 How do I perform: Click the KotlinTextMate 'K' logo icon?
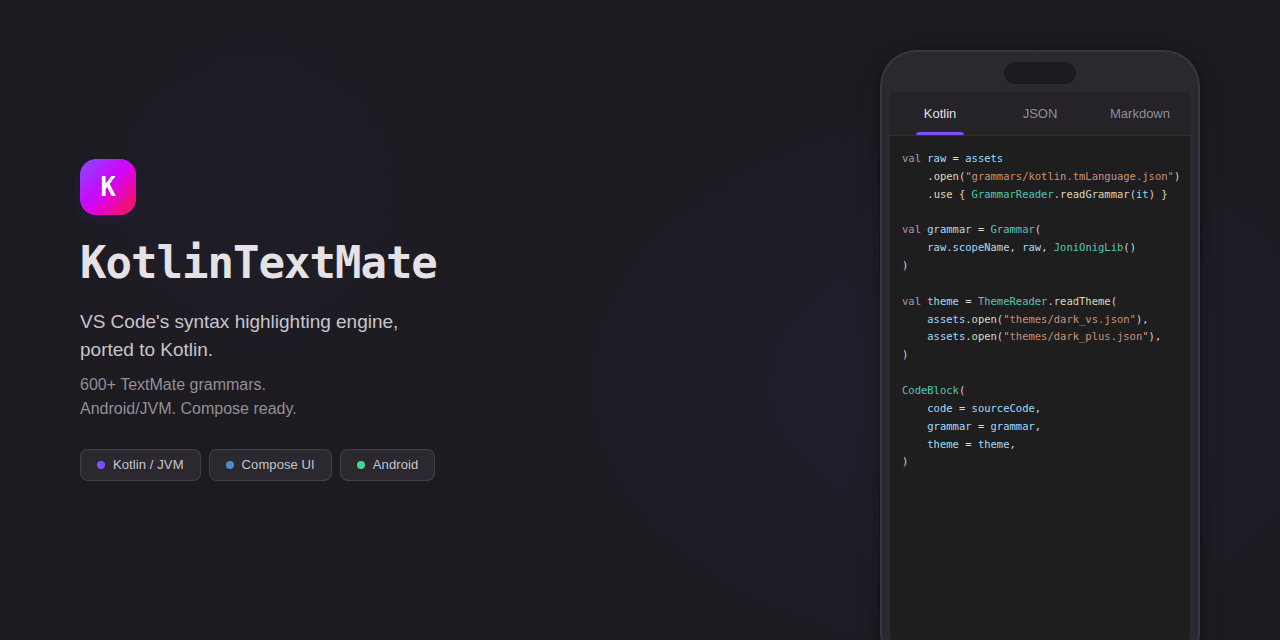[107, 186]
